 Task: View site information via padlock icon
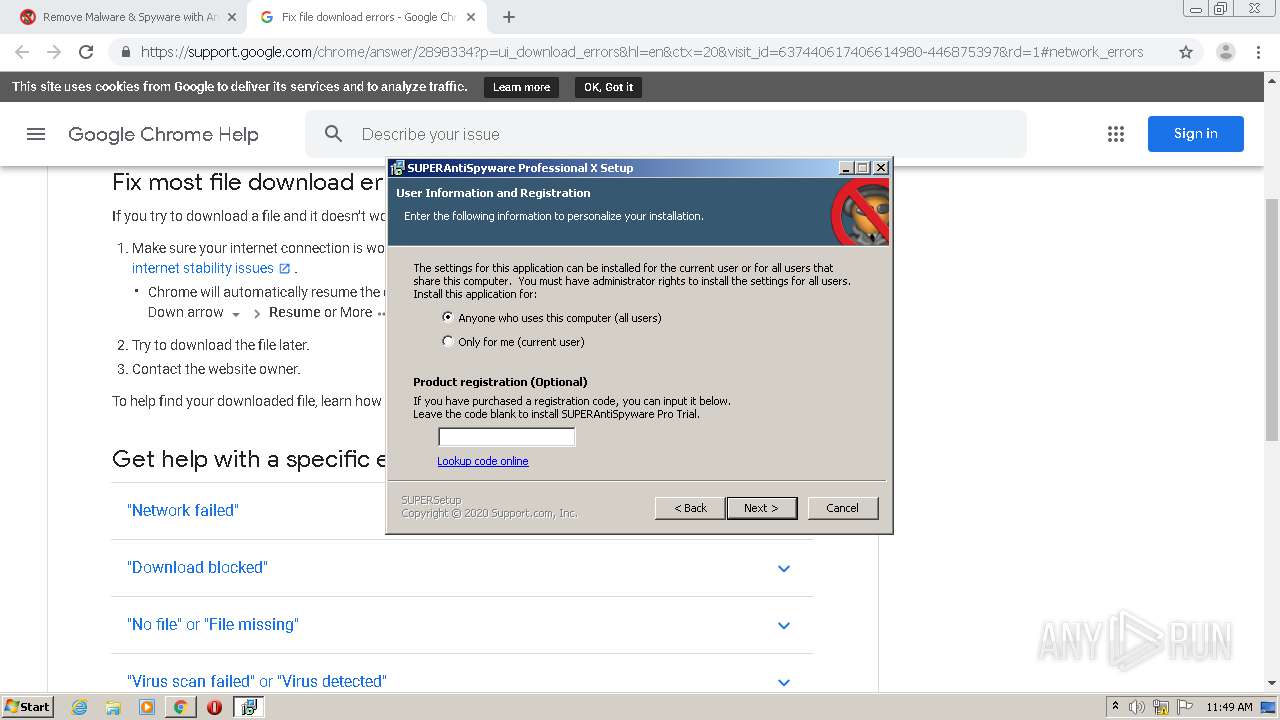coord(125,52)
